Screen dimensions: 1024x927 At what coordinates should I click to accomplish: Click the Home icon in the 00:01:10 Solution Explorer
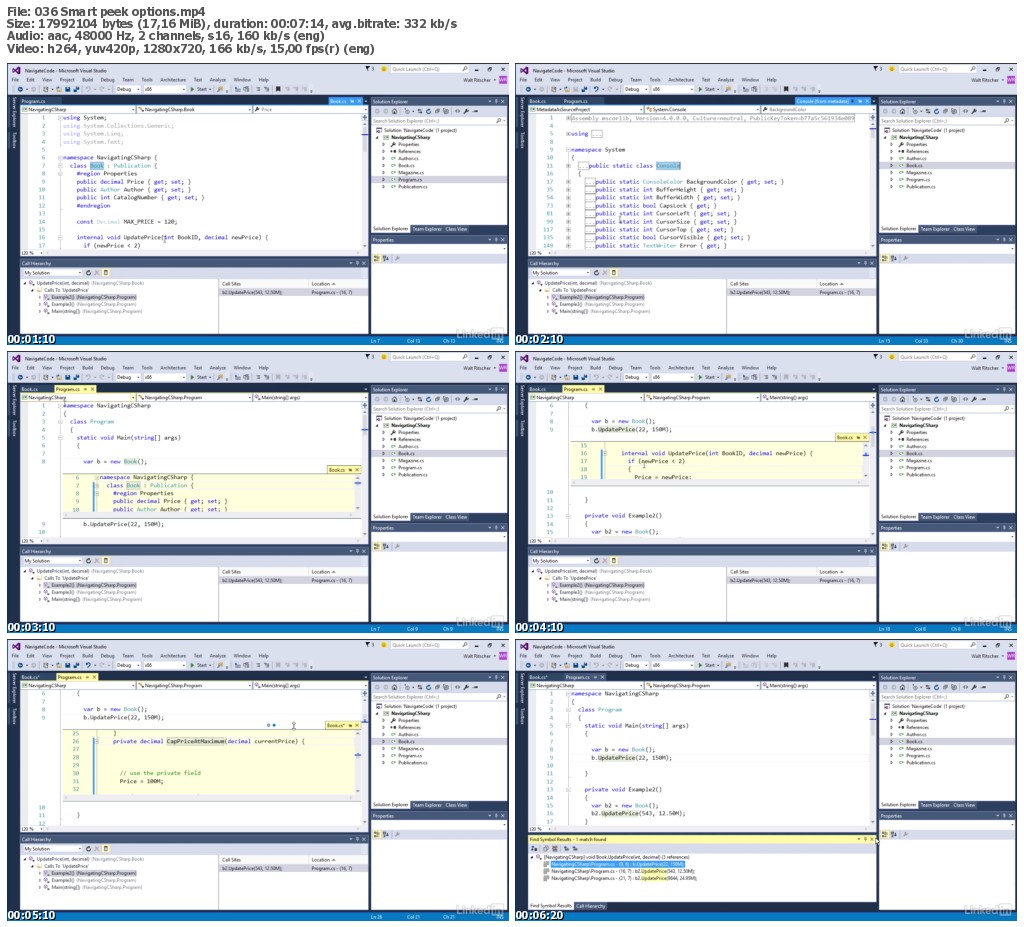[394, 111]
